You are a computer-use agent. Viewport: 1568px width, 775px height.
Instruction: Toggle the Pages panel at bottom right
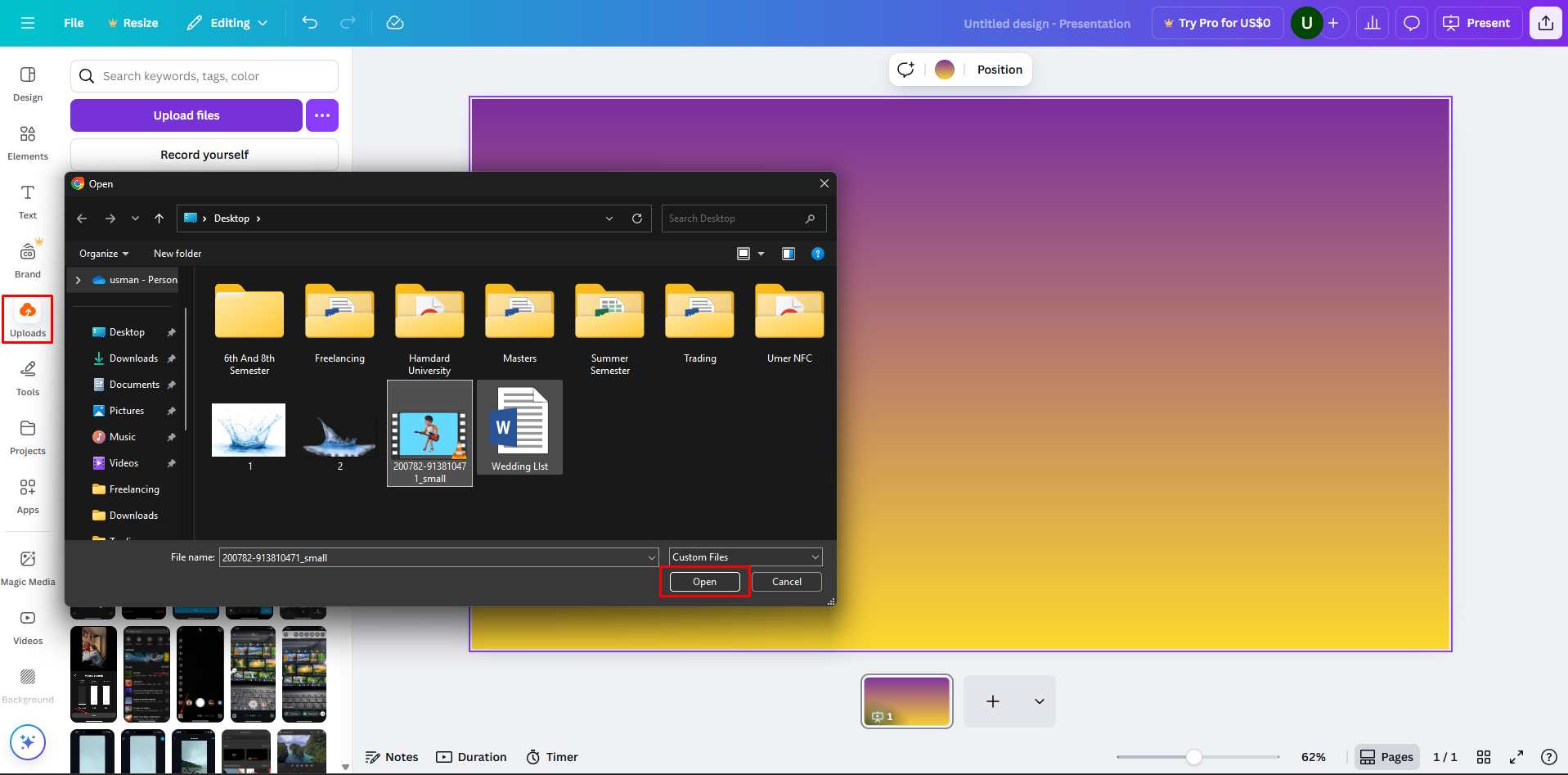point(1386,756)
